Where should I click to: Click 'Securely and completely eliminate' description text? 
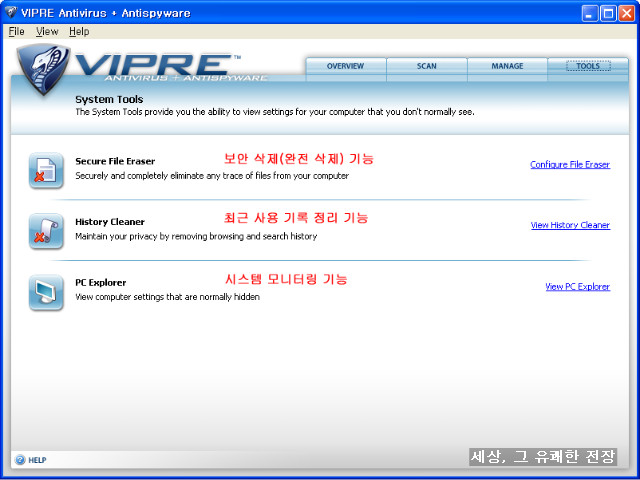(x=212, y=176)
